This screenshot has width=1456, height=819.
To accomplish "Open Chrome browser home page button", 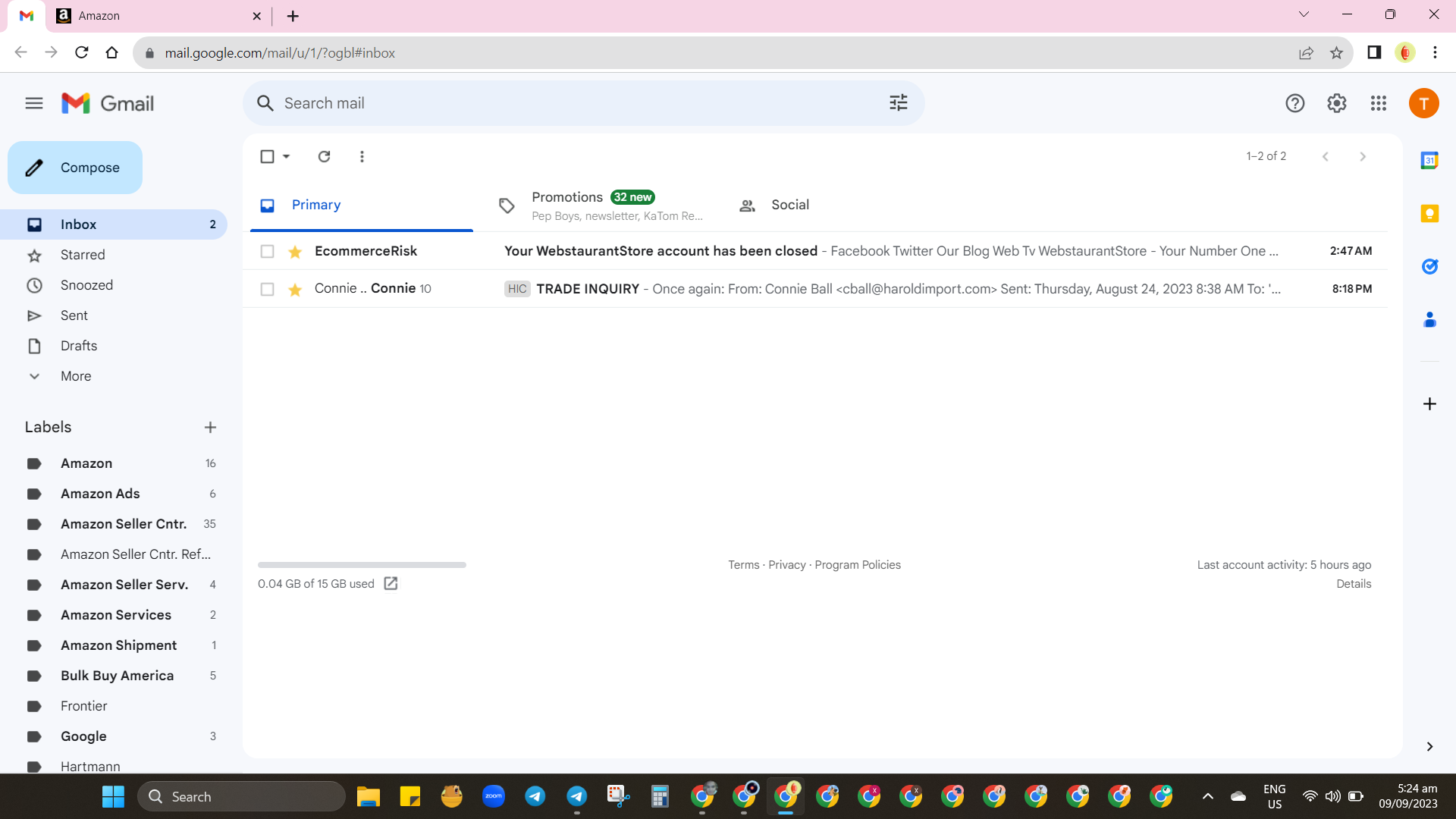I will pyautogui.click(x=112, y=52).
